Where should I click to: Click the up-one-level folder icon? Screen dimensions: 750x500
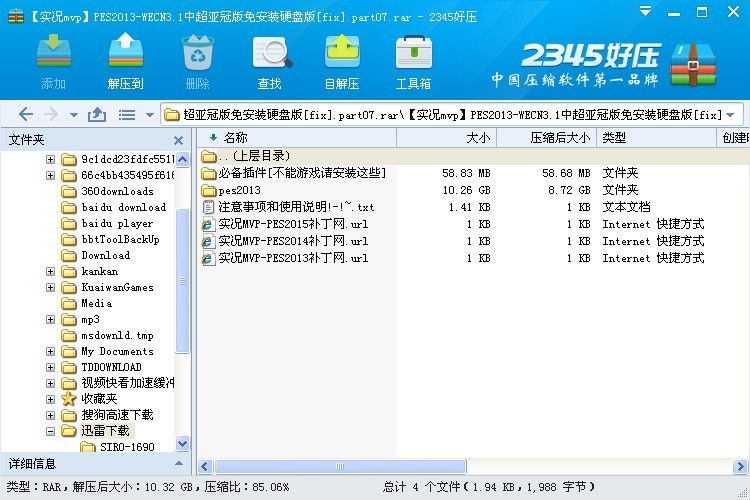tap(97, 114)
